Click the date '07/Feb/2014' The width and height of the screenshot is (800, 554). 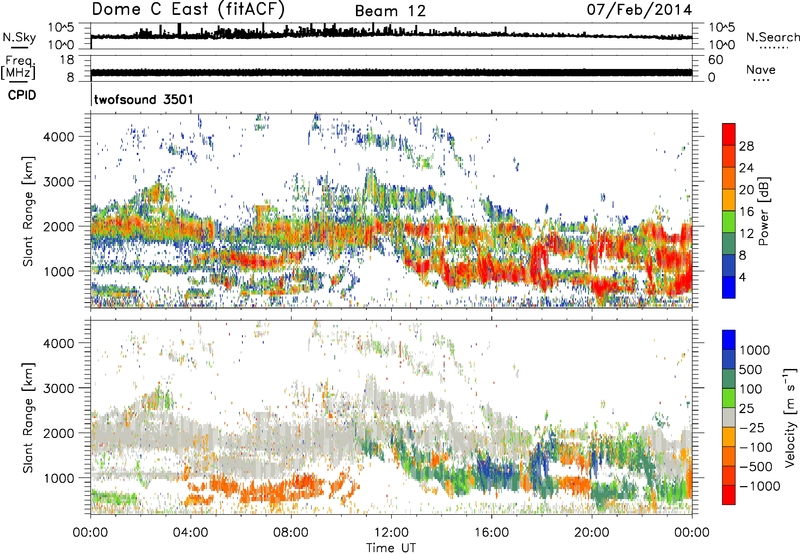639,10
